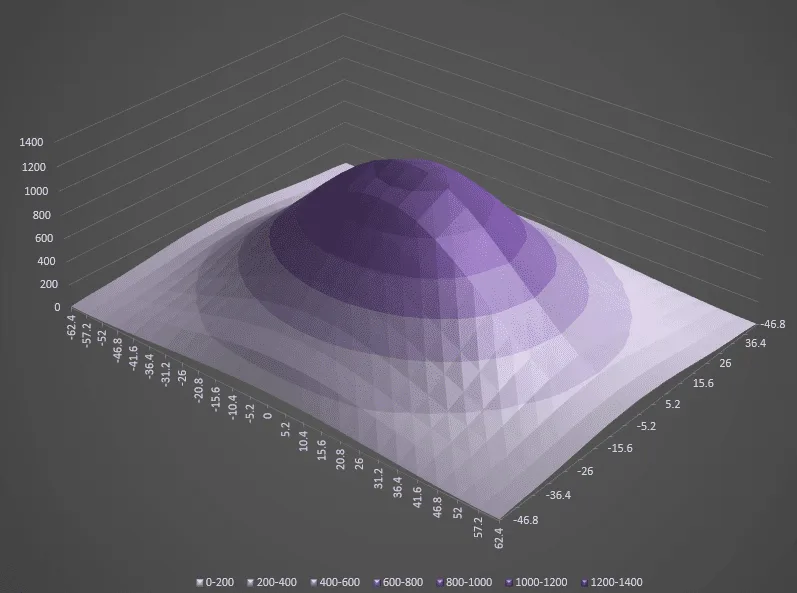
Task: Click the 20.8 horizontal axis label
Action: (340, 459)
